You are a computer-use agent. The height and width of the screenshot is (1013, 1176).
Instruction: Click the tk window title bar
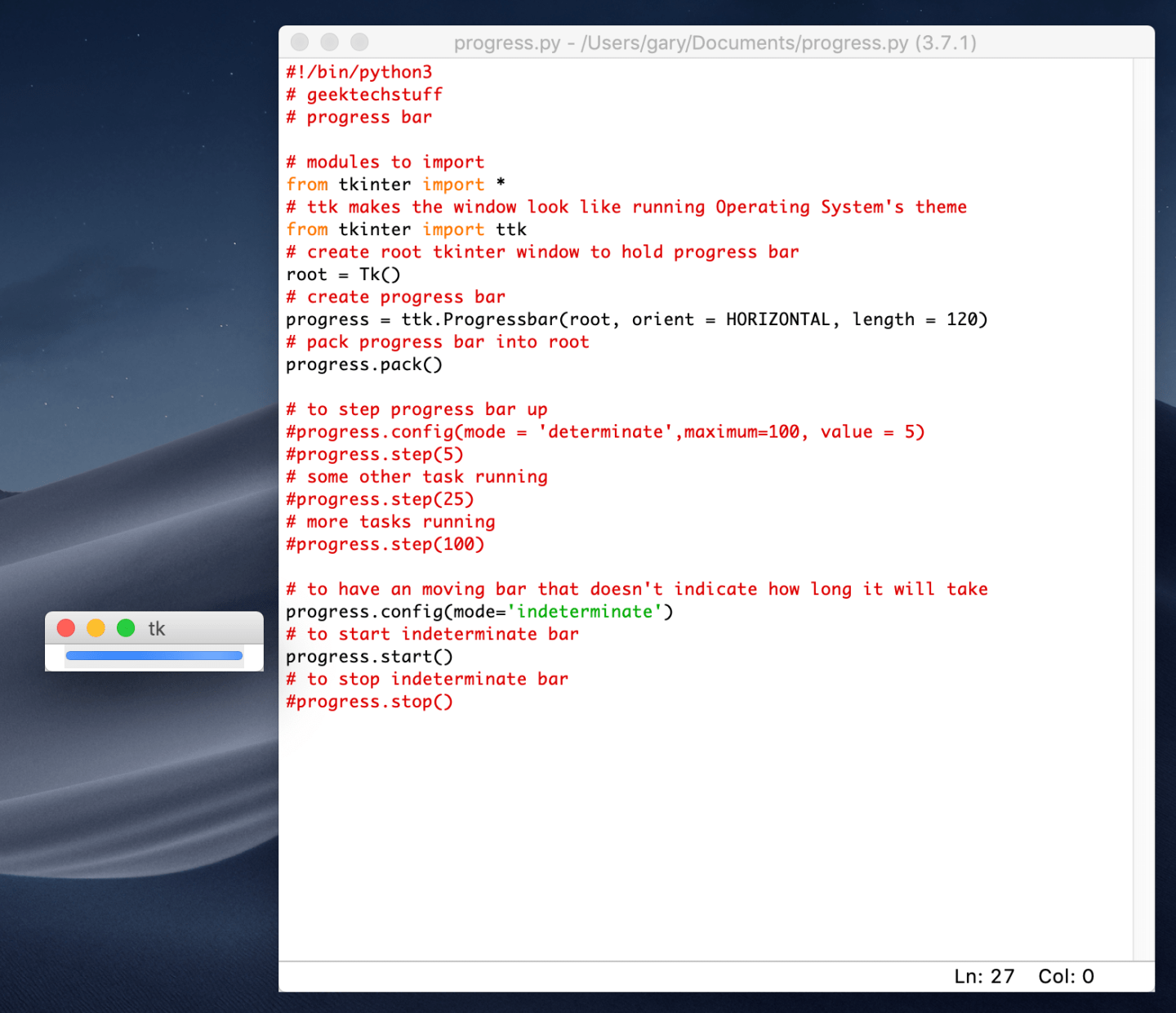(x=204, y=627)
